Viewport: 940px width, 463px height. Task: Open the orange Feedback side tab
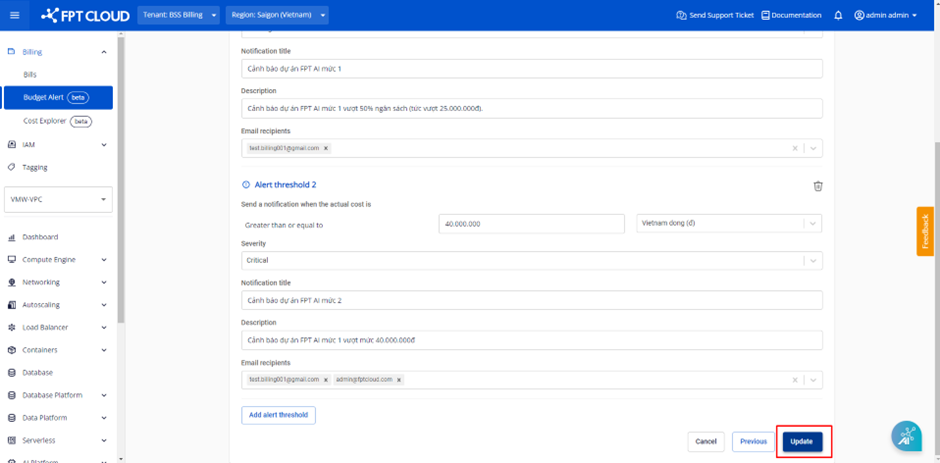pos(925,231)
